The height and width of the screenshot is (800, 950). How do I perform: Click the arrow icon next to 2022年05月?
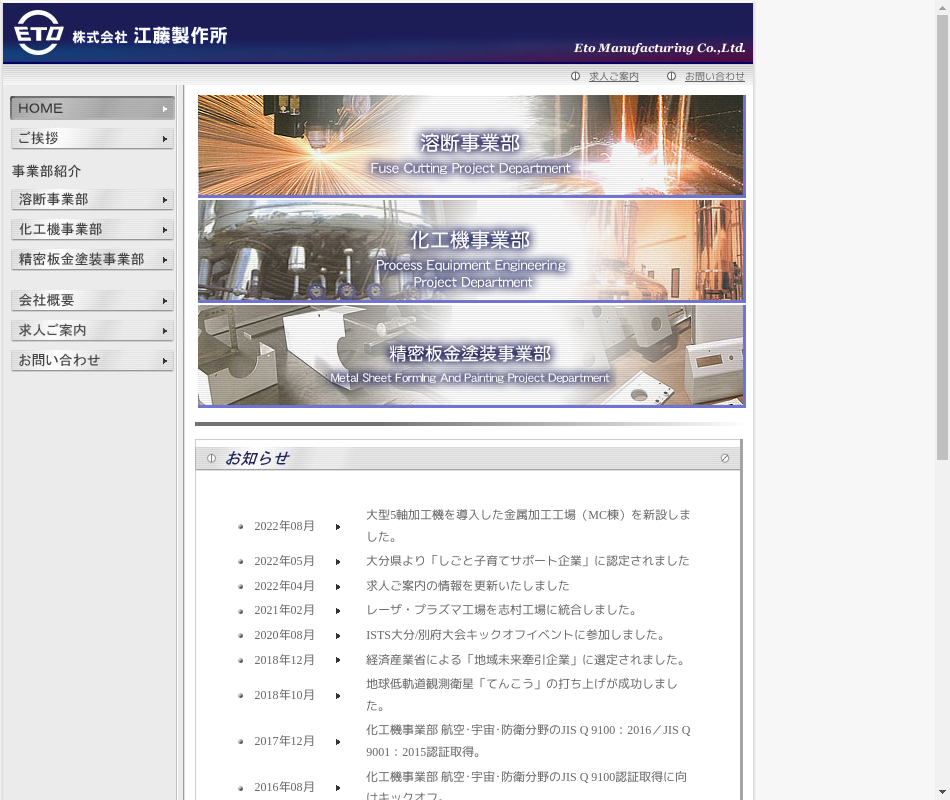(x=338, y=561)
